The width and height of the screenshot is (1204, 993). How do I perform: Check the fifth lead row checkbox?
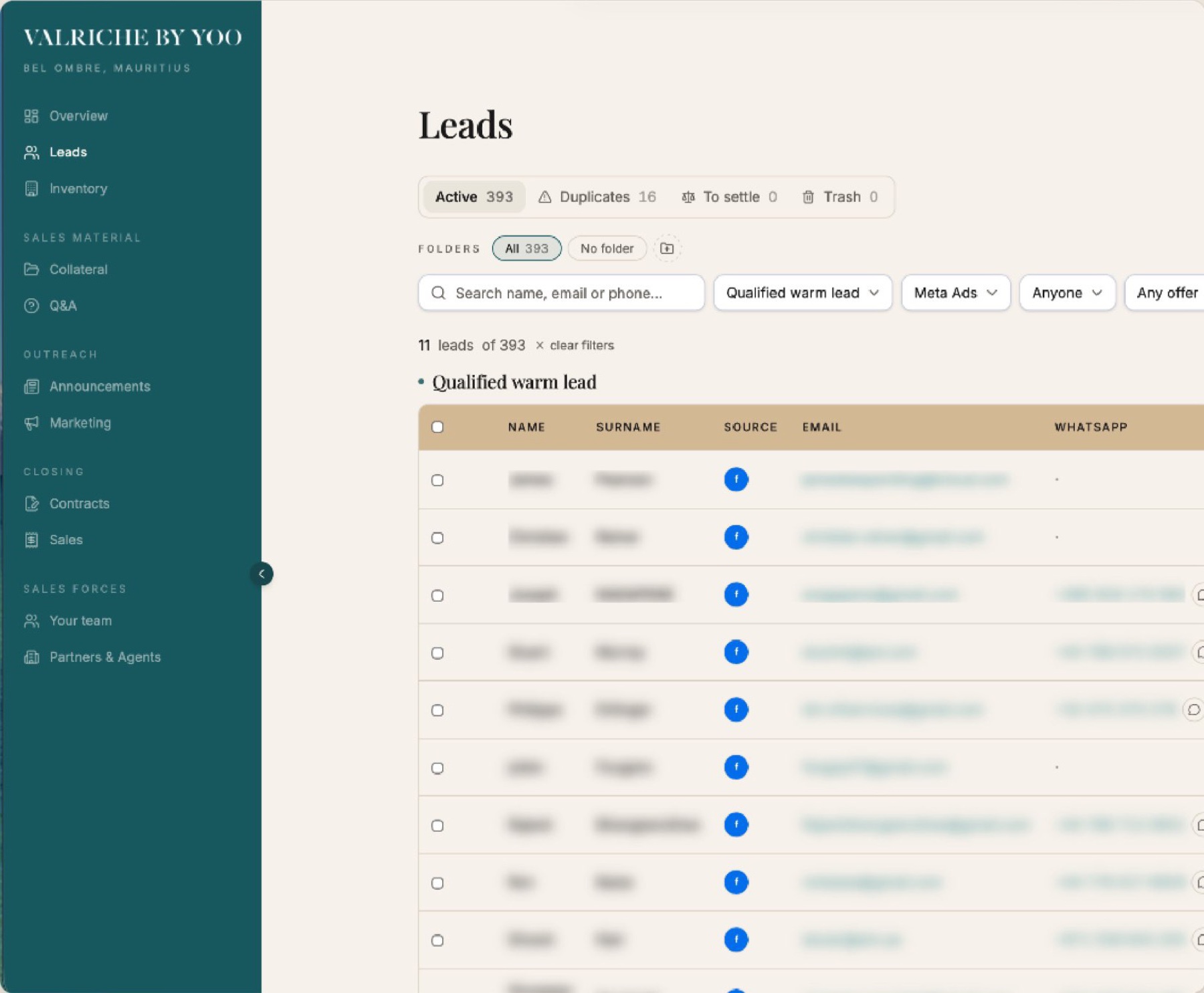pos(437,710)
